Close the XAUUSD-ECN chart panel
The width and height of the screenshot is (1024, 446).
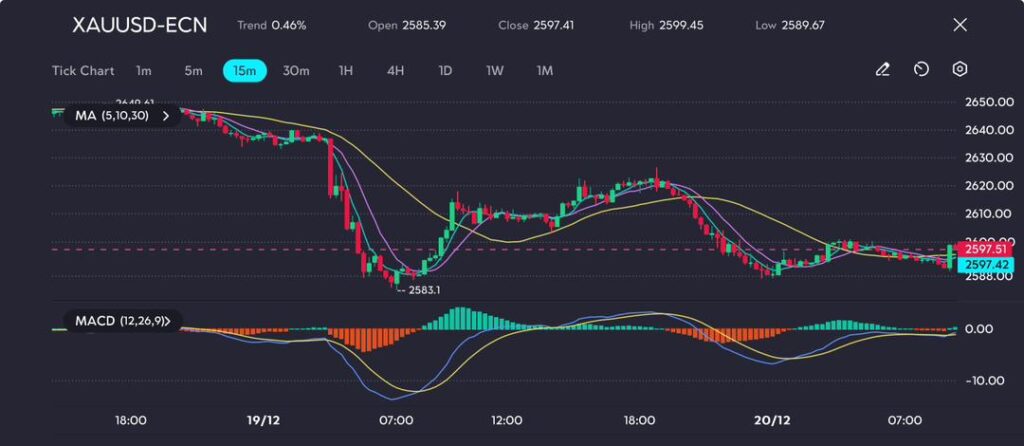(960, 25)
